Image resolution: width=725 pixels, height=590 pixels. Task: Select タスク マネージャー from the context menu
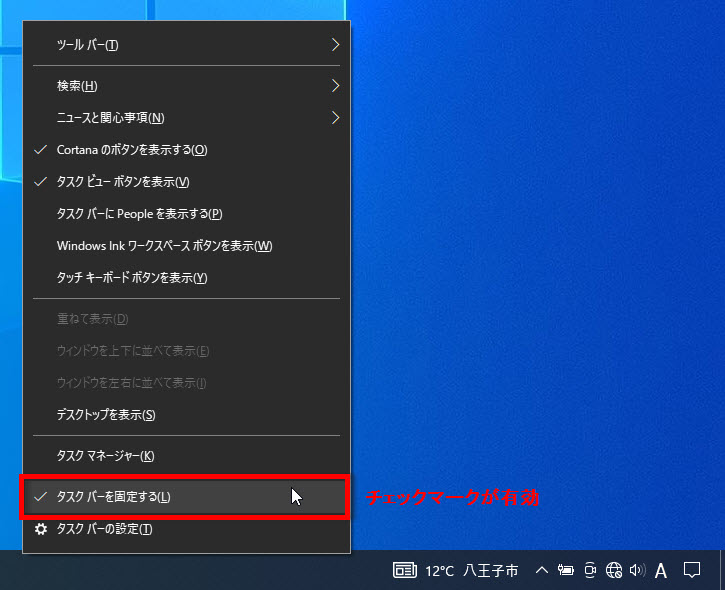pyautogui.click(x=106, y=456)
